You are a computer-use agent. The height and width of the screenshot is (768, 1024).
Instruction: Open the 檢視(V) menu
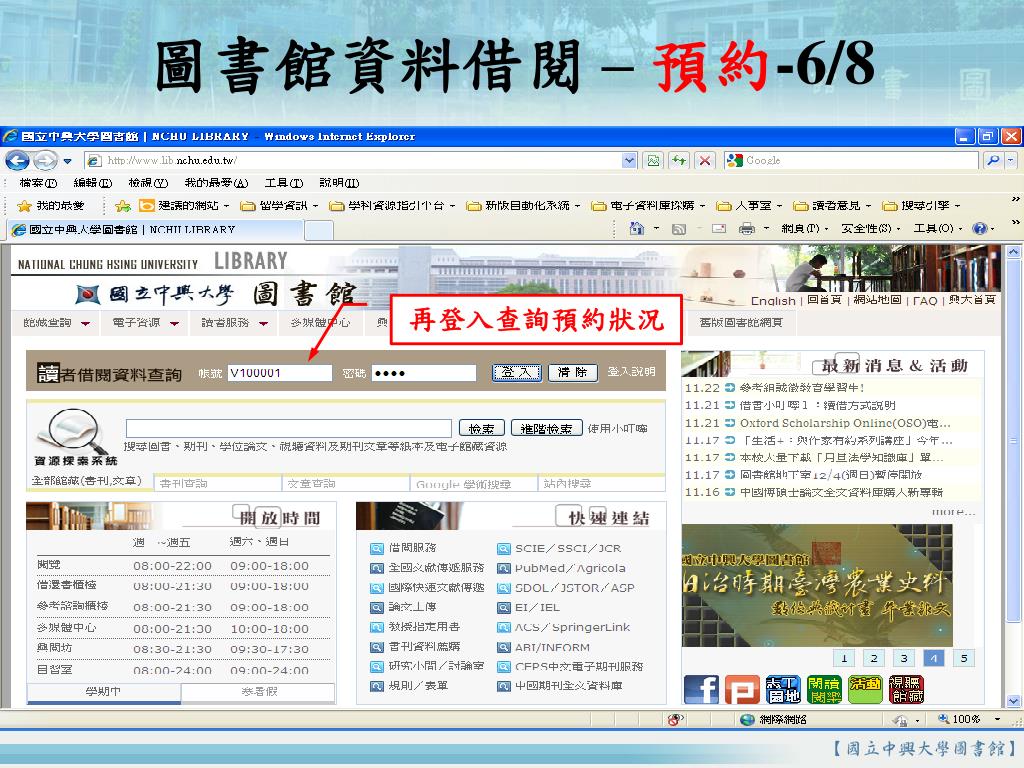[148, 183]
